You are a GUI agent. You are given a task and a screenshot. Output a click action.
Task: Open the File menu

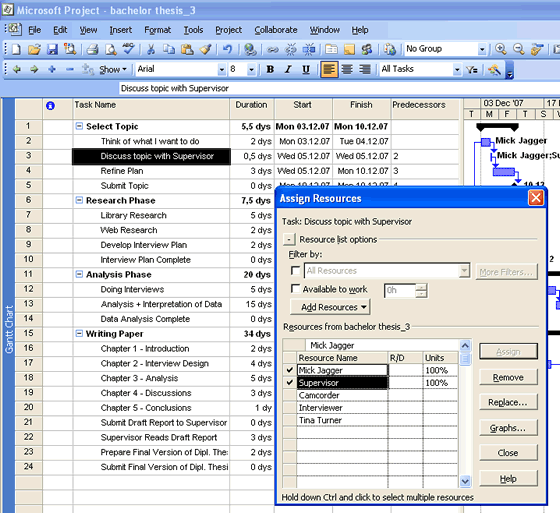pyautogui.click(x=34, y=30)
